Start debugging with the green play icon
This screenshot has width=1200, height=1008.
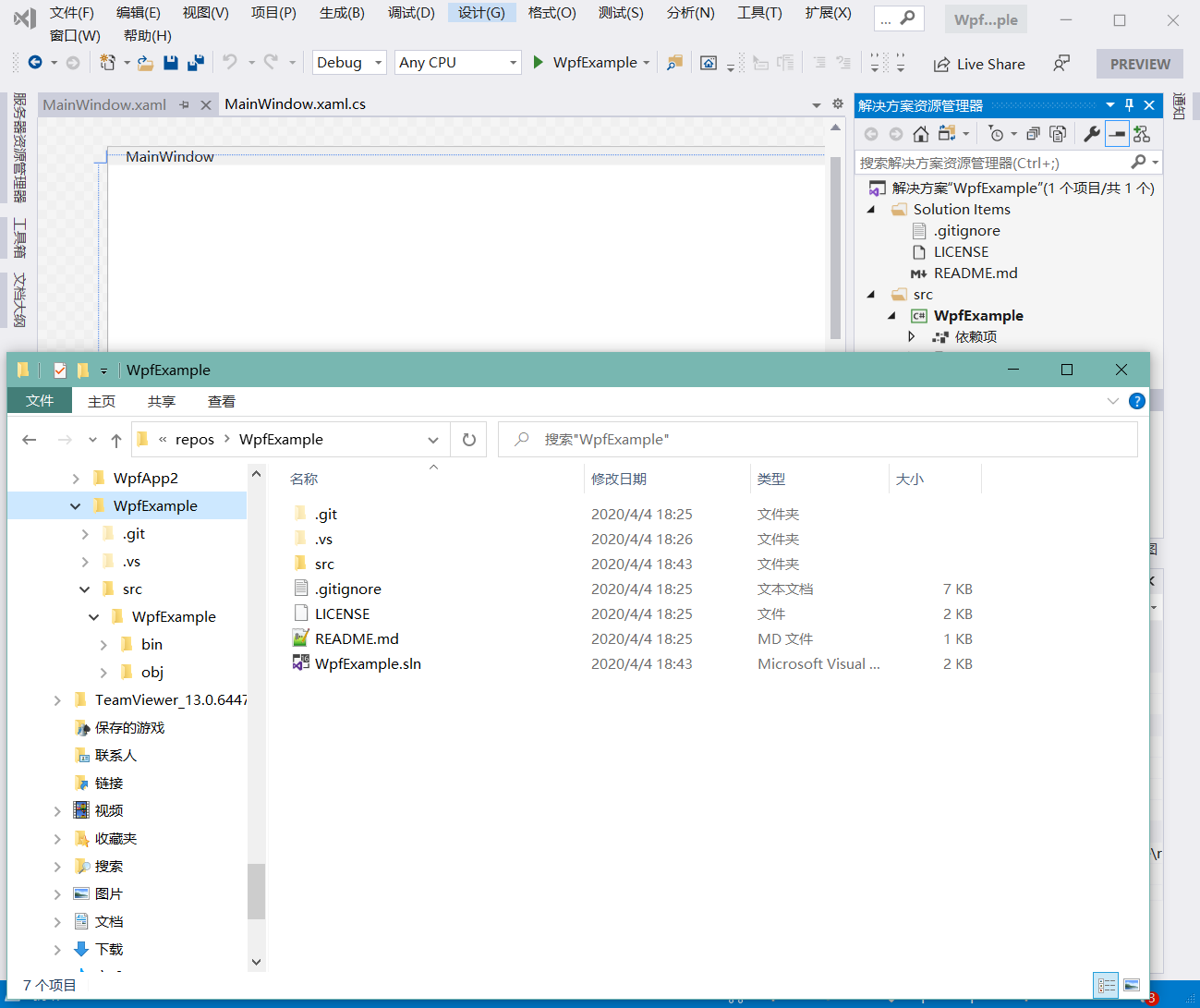[x=539, y=62]
